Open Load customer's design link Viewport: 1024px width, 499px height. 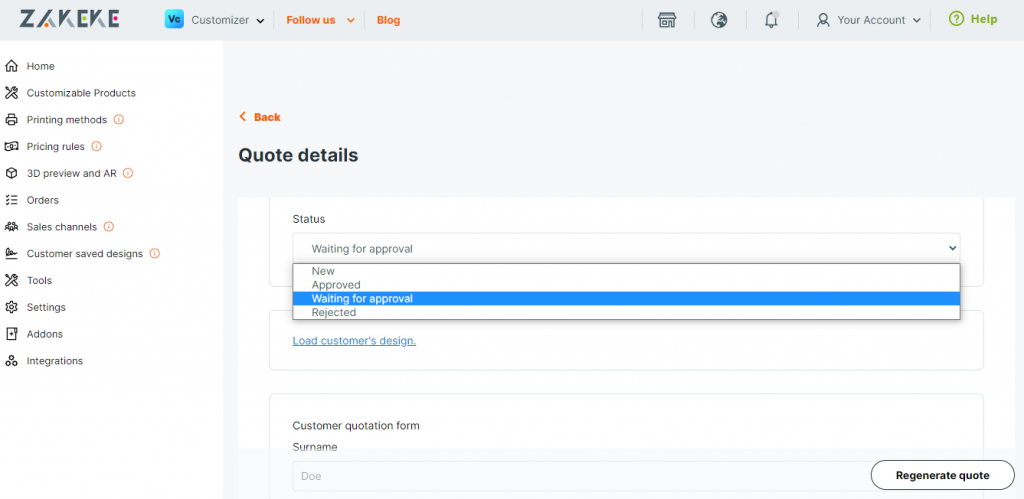tap(354, 340)
